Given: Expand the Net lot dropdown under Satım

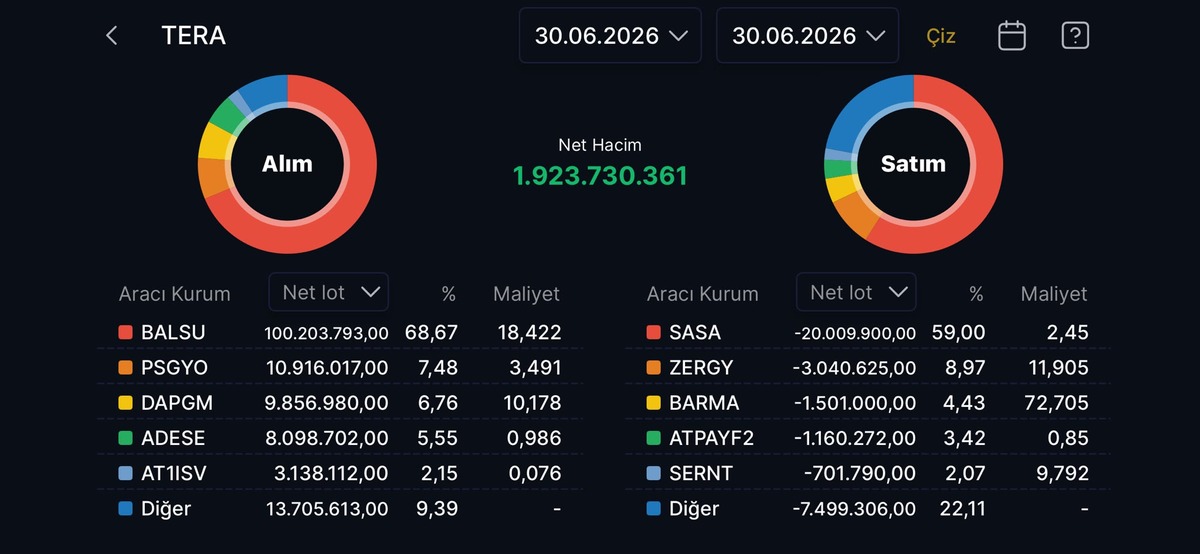Looking at the screenshot, I should pyautogui.click(x=856, y=292).
